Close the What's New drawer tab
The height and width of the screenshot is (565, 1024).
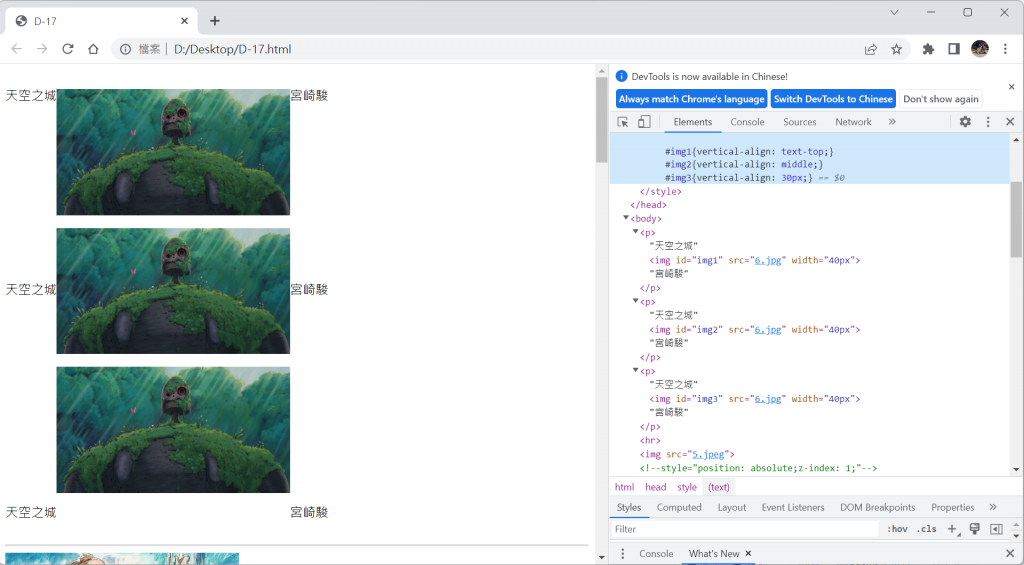coord(748,553)
